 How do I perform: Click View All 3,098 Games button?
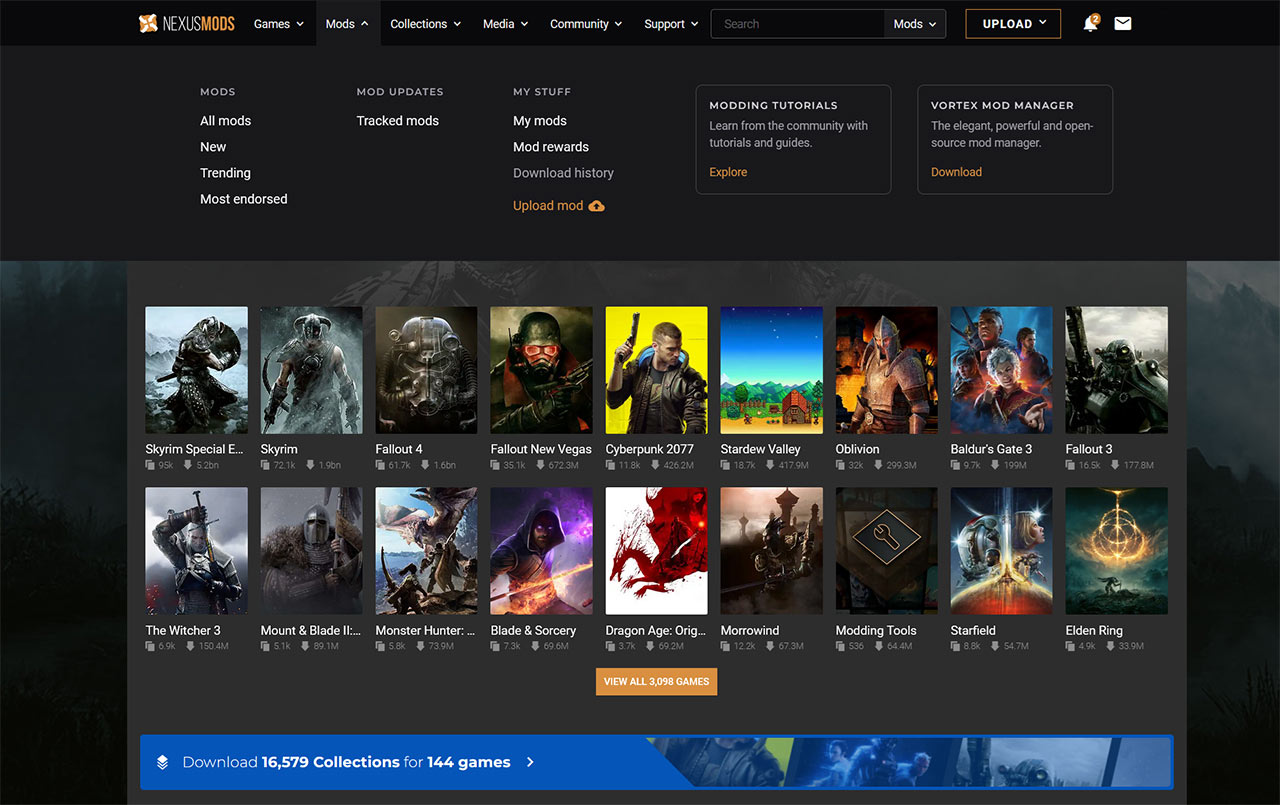pos(656,681)
